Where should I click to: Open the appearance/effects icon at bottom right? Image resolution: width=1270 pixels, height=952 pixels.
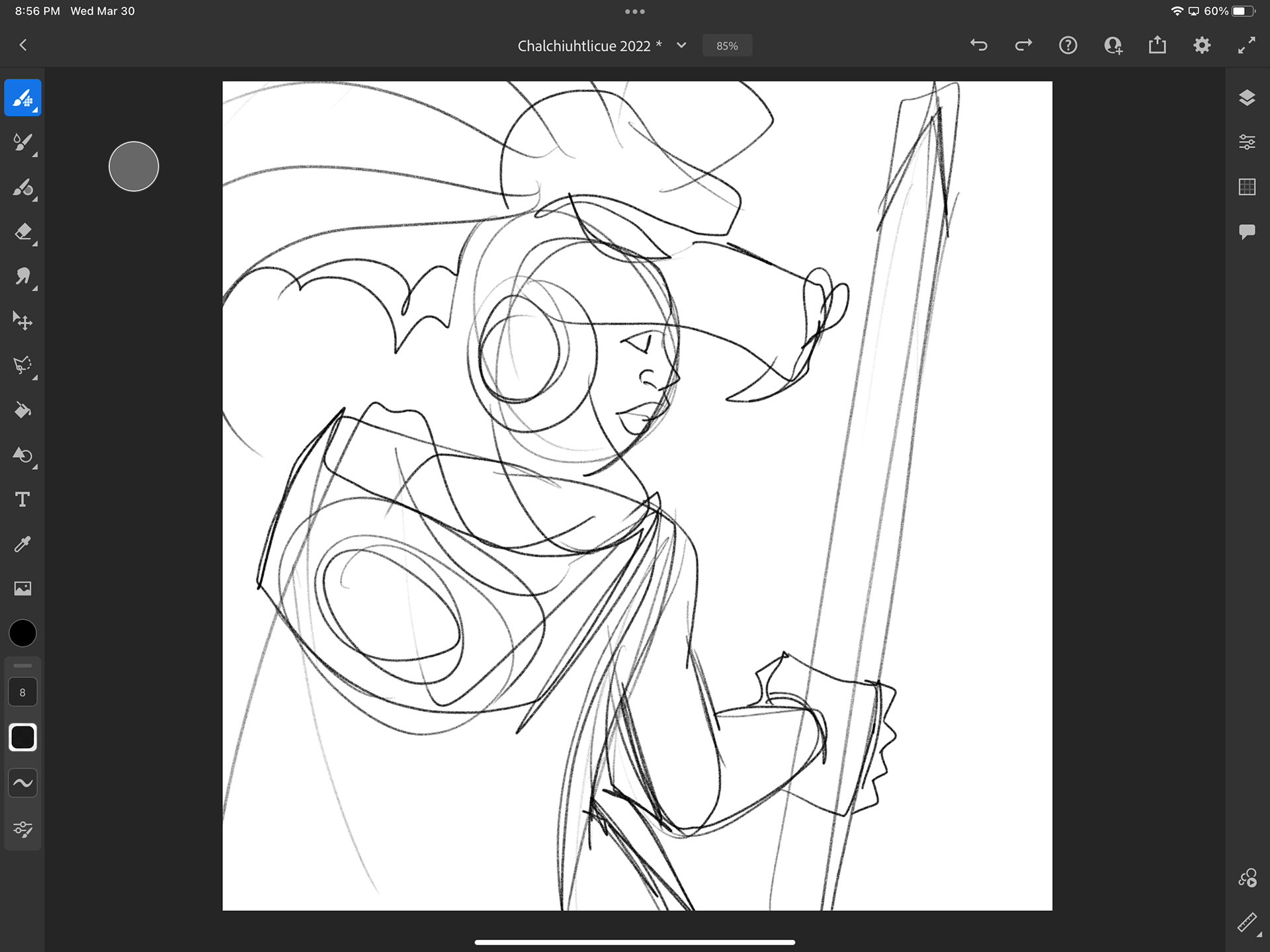pyautogui.click(x=1247, y=878)
